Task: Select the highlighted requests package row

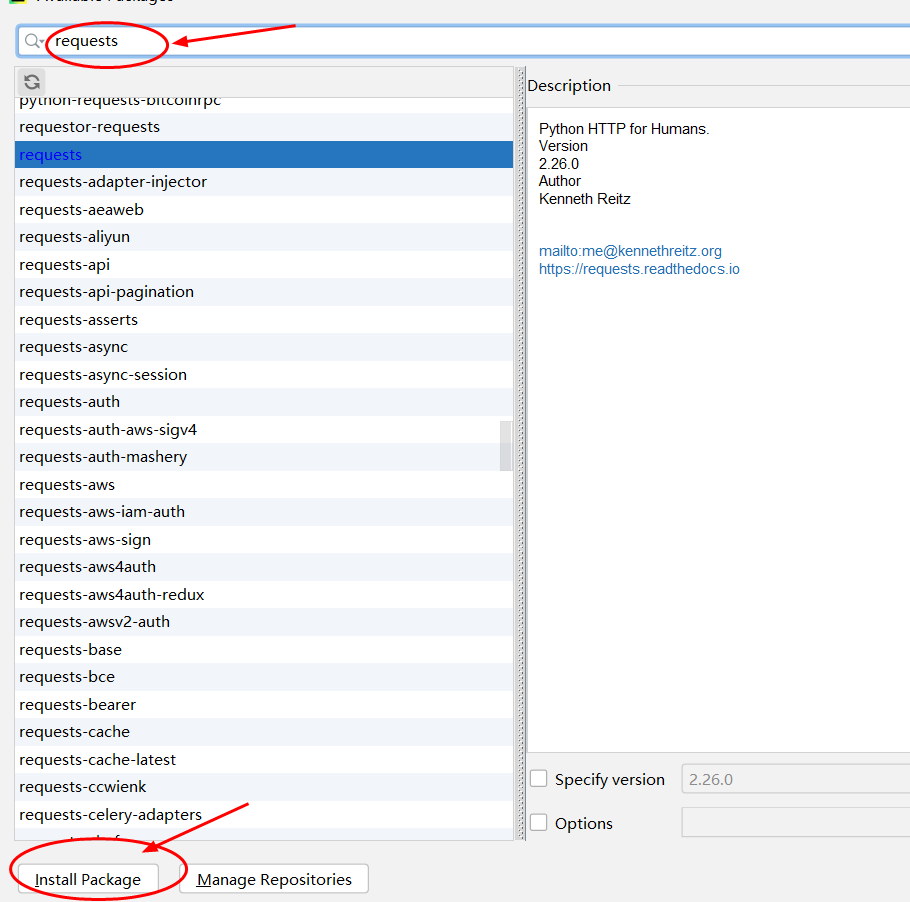Action: pos(263,154)
